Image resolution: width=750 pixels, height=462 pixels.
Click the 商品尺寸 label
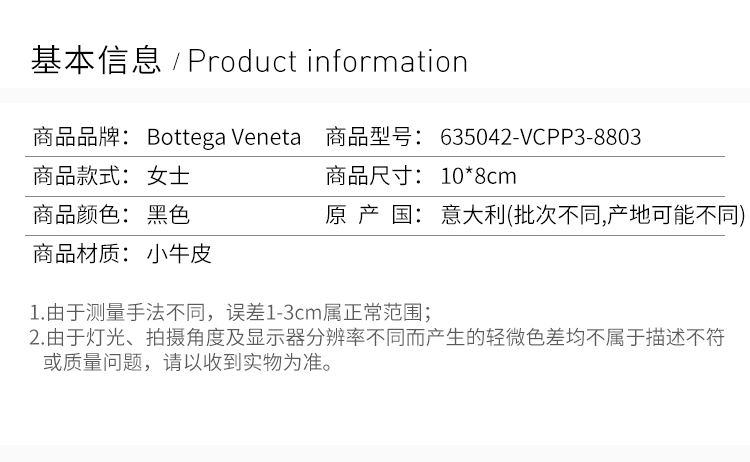pyautogui.click(x=374, y=176)
